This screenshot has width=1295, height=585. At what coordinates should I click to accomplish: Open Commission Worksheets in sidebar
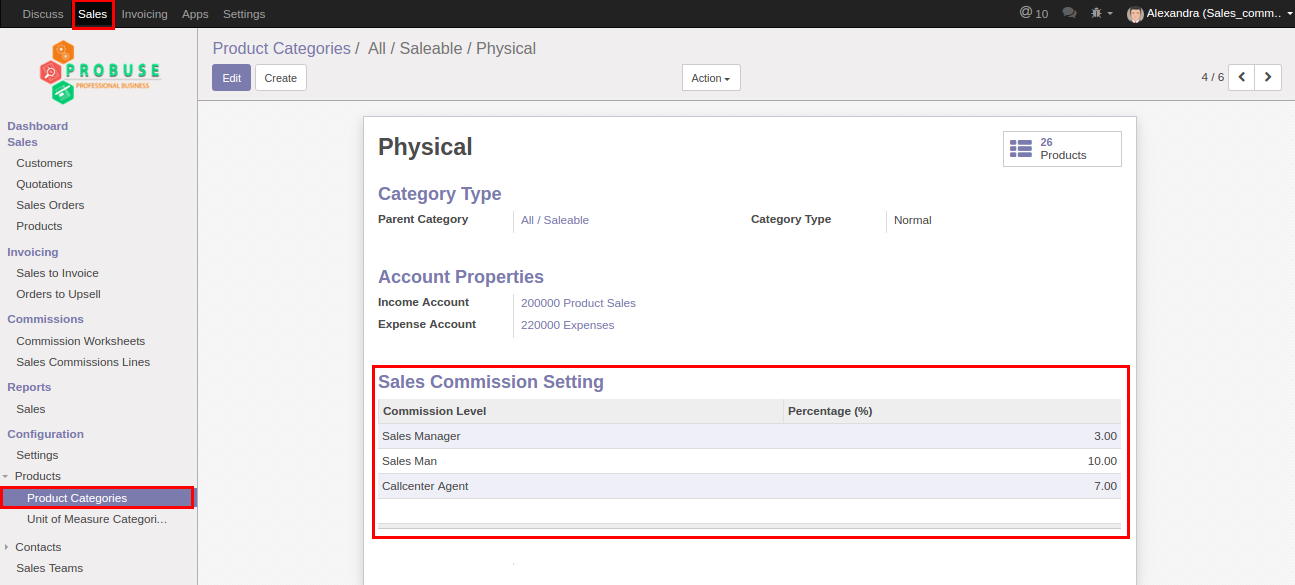tap(80, 341)
